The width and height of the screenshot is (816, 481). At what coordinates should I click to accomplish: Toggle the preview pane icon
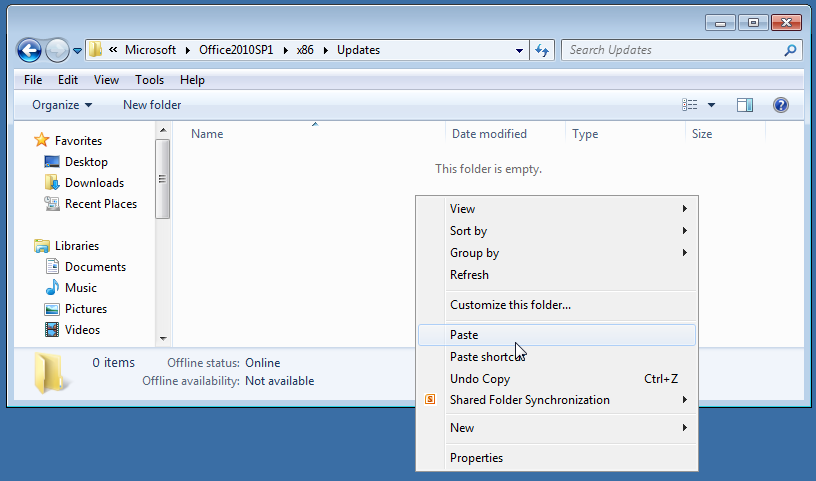pos(745,105)
